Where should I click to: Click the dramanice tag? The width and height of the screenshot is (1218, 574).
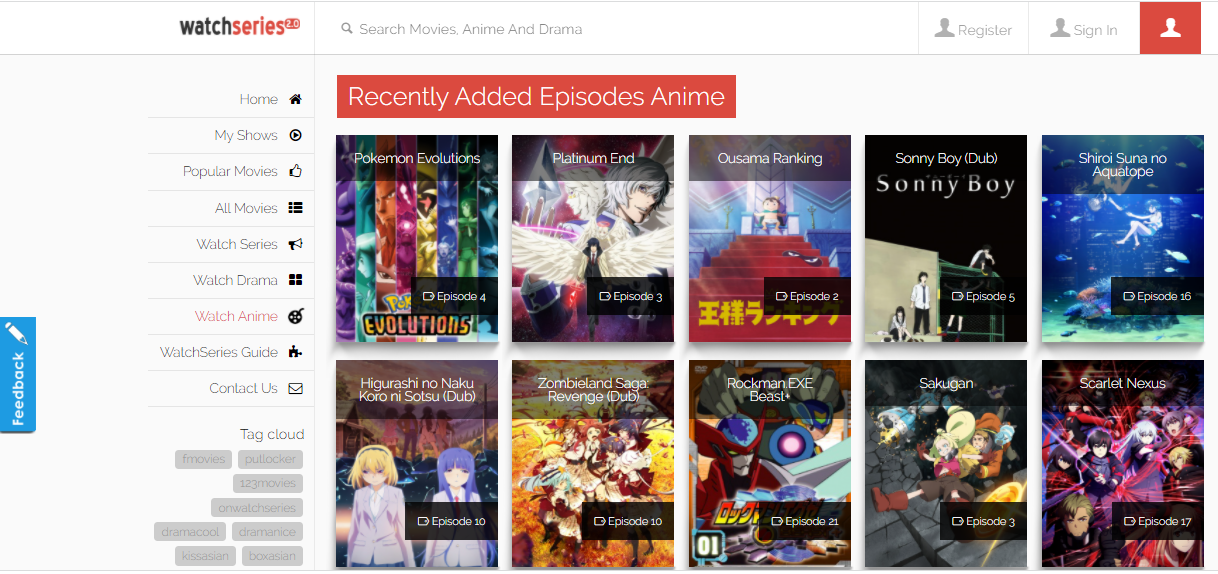click(x=267, y=532)
